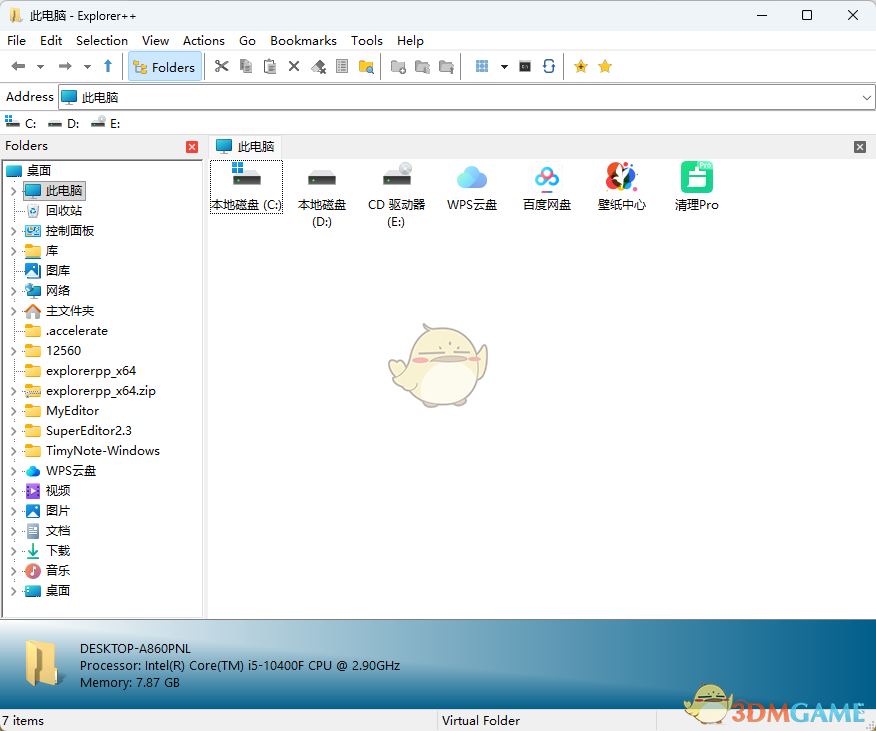Viewport: 876px width, 731px height.
Task: Open the Address bar dropdown arrow
Action: (x=866, y=96)
